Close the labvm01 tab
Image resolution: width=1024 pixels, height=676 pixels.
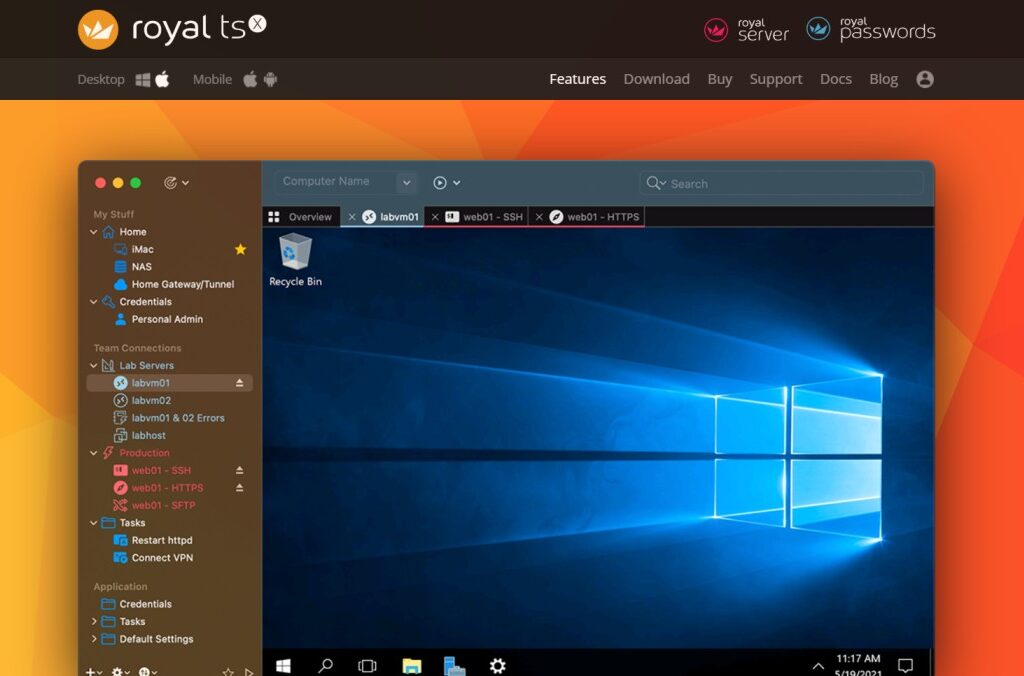[x=351, y=217]
